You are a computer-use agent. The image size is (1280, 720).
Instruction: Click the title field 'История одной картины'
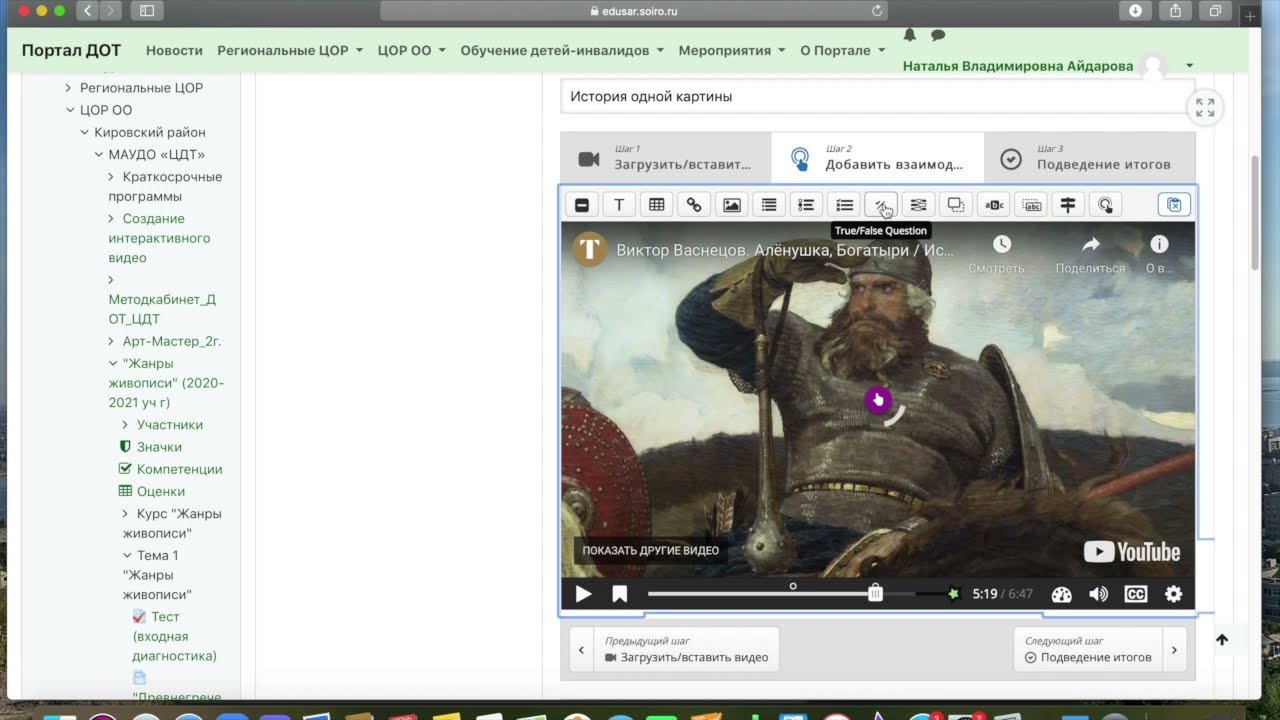tap(877, 97)
